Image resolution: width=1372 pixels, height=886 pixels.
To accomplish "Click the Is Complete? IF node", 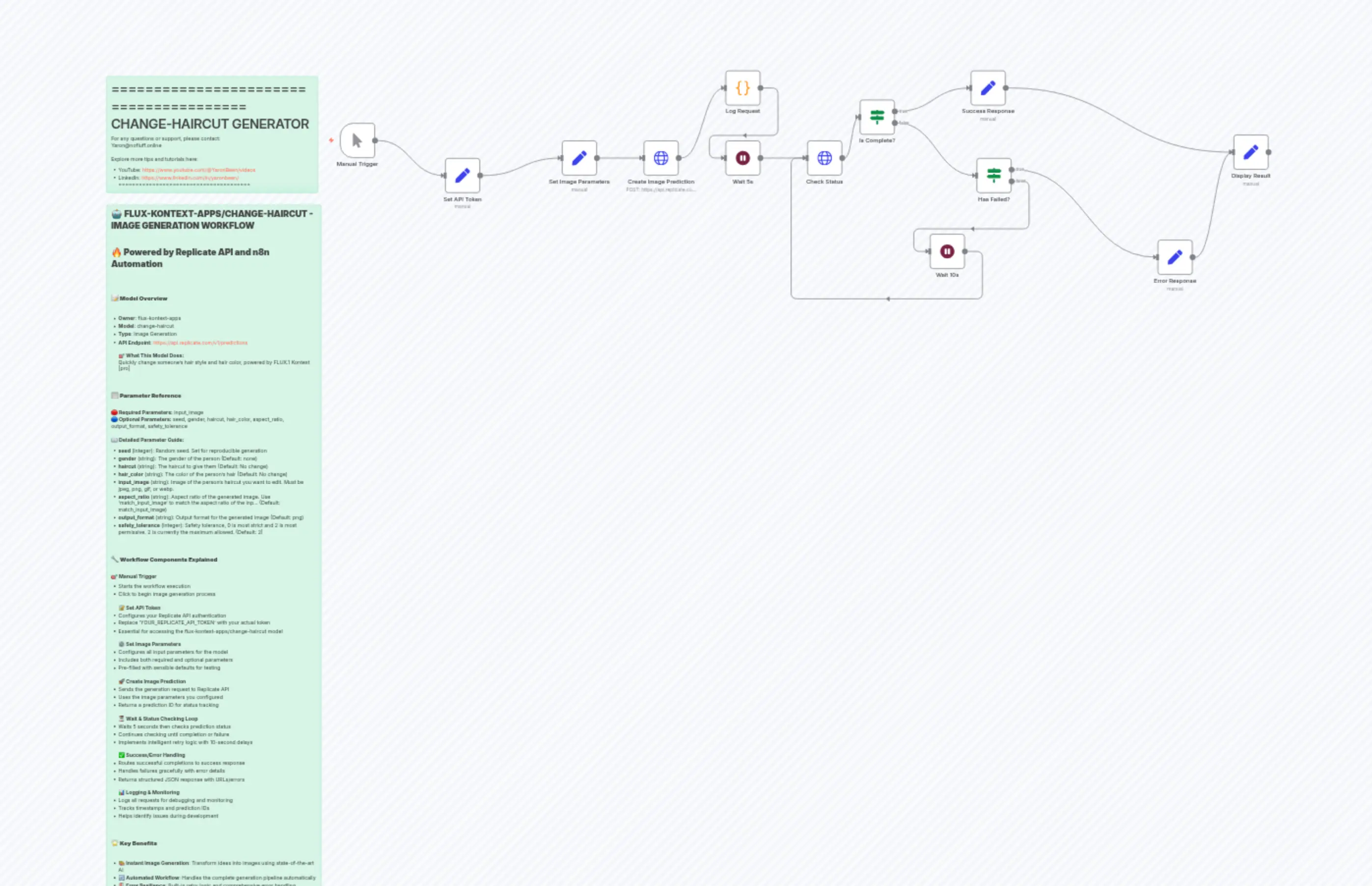I will 877,117.
